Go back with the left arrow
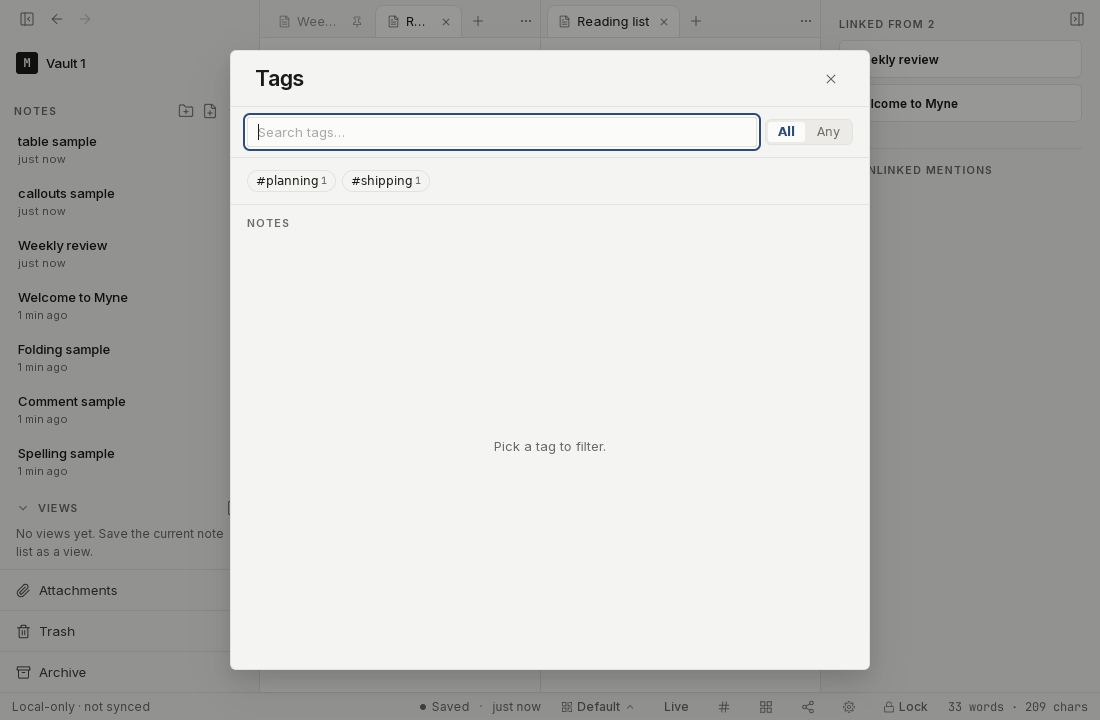1100x720 pixels. pos(57,19)
